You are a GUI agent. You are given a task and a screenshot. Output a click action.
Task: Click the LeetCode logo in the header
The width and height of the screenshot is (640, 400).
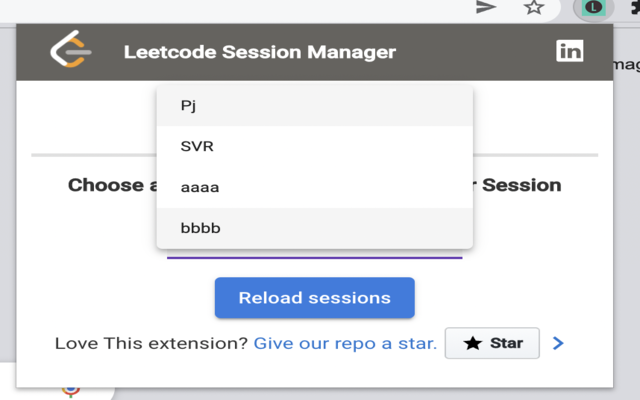tap(72, 51)
